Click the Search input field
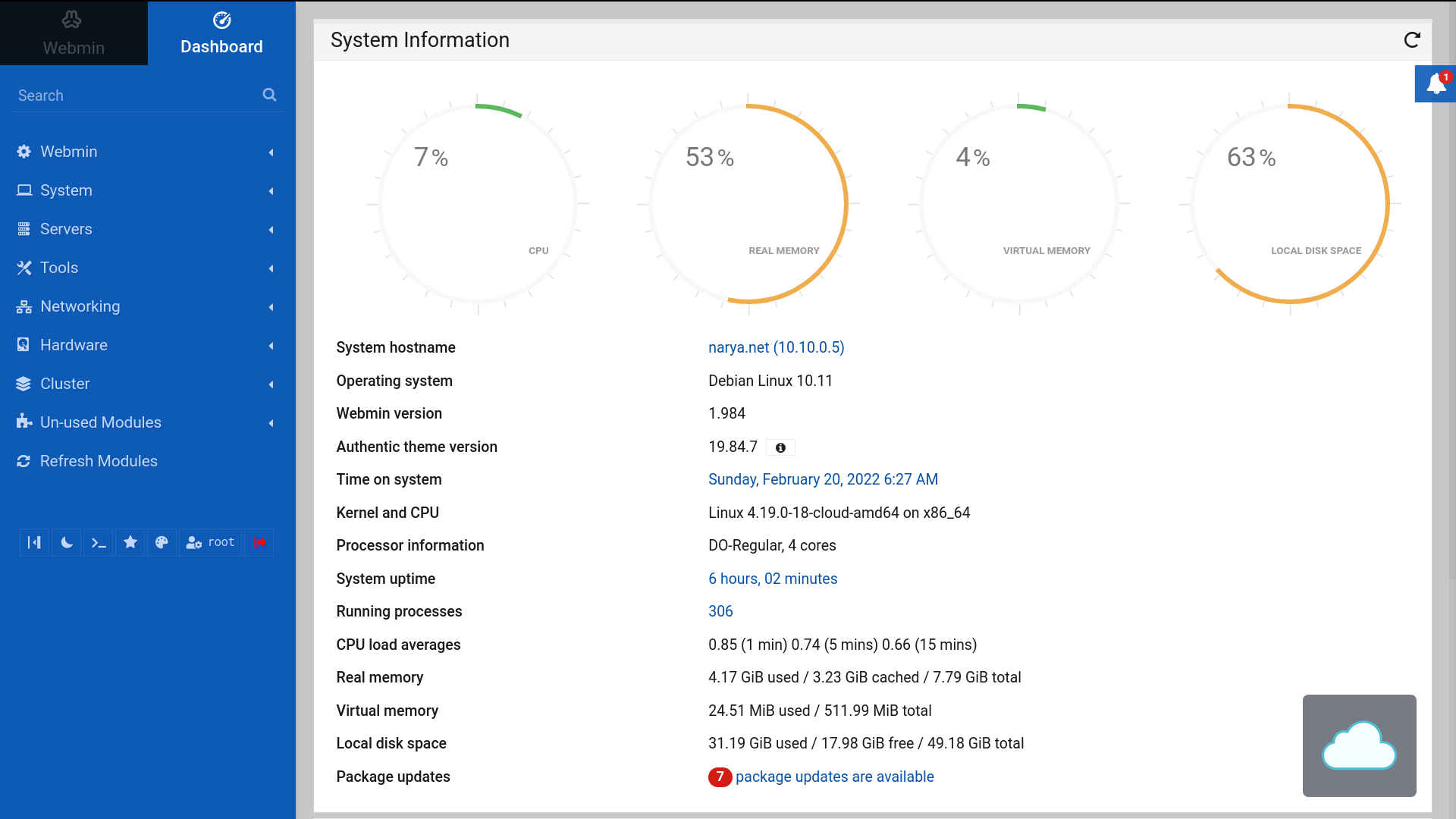The width and height of the screenshot is (1456, 819). pyautogui.click(x=136, y=96)
